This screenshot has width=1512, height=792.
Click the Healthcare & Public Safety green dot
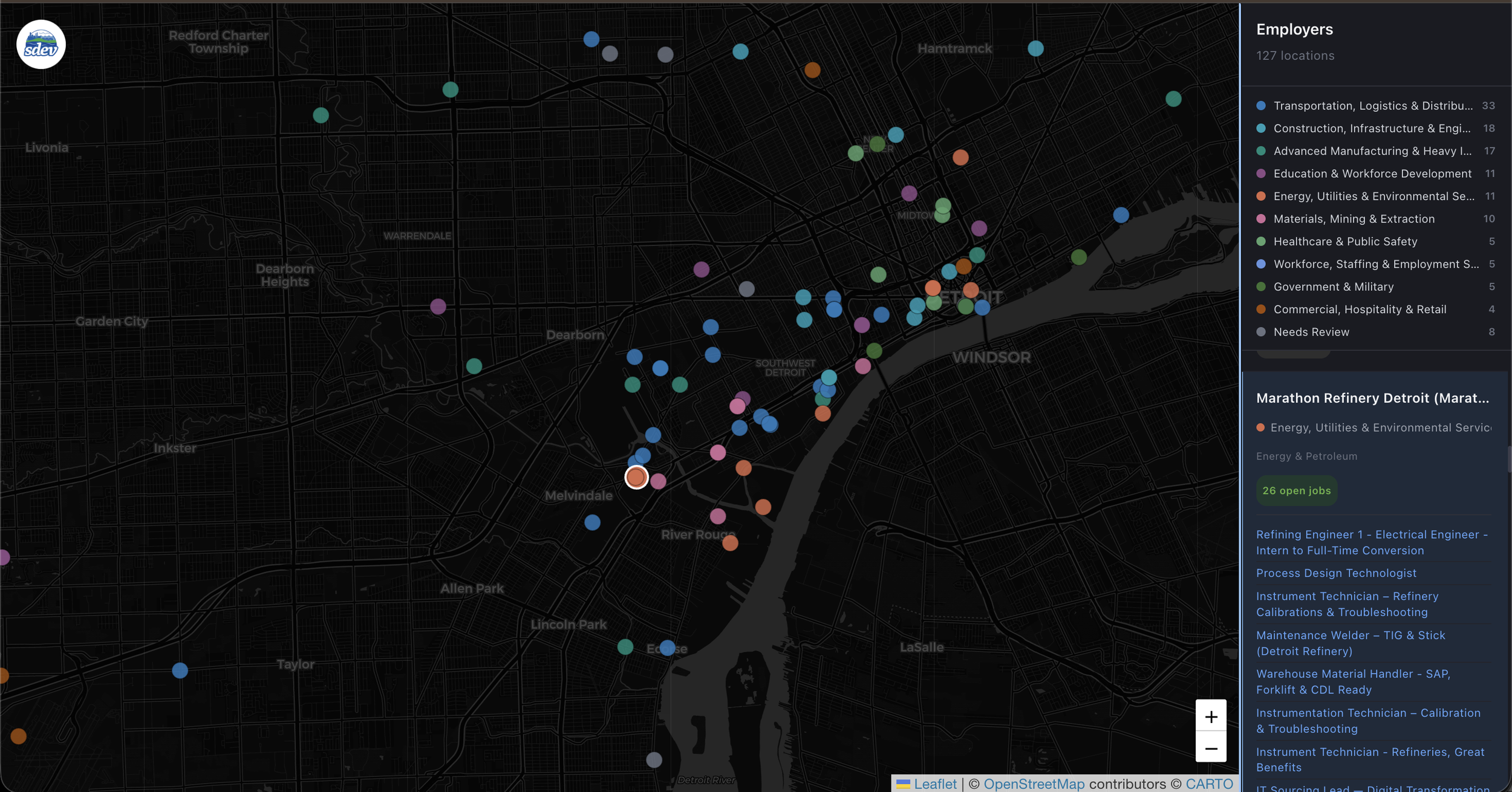pos(1261,241)
